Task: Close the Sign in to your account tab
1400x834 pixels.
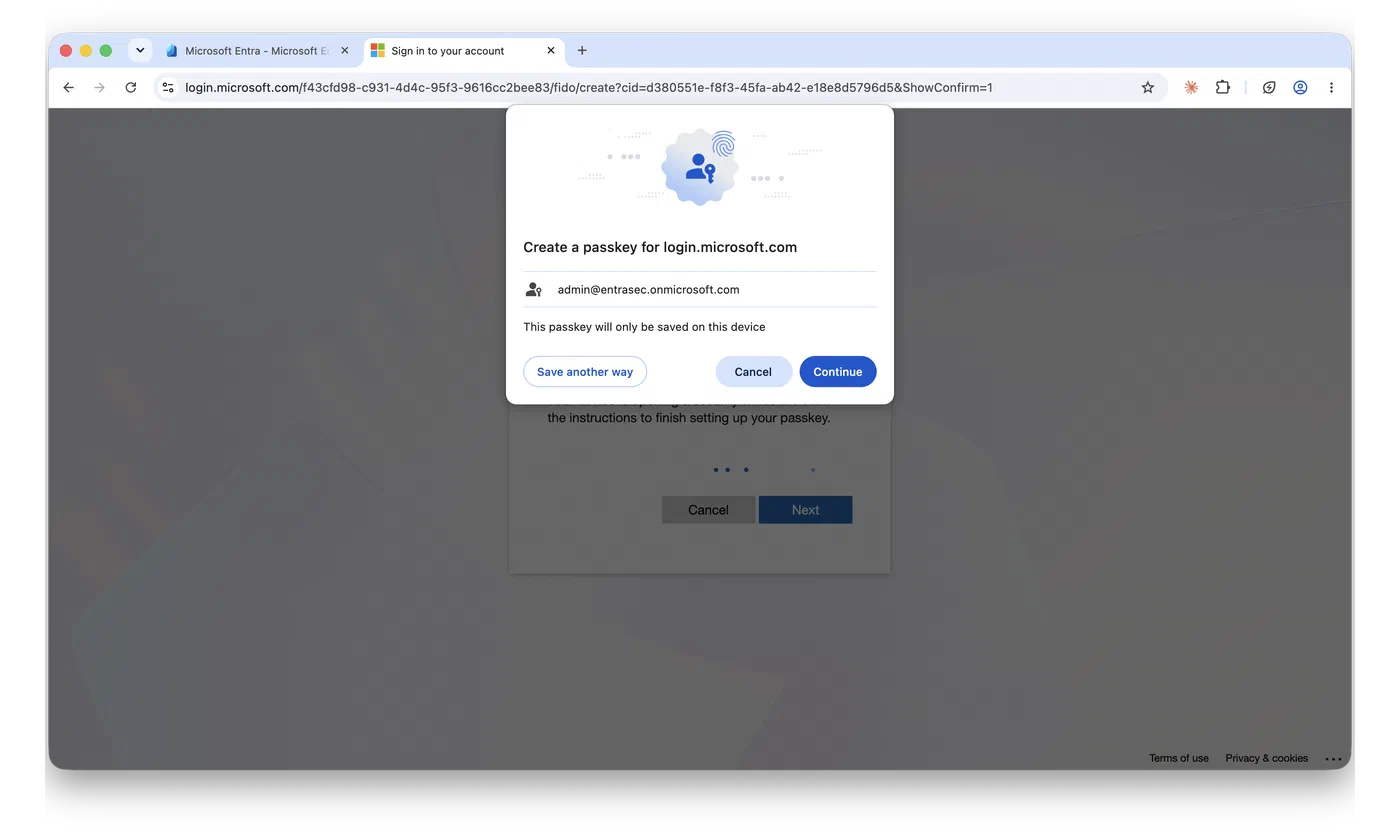Action: click(x=551, y=50)
